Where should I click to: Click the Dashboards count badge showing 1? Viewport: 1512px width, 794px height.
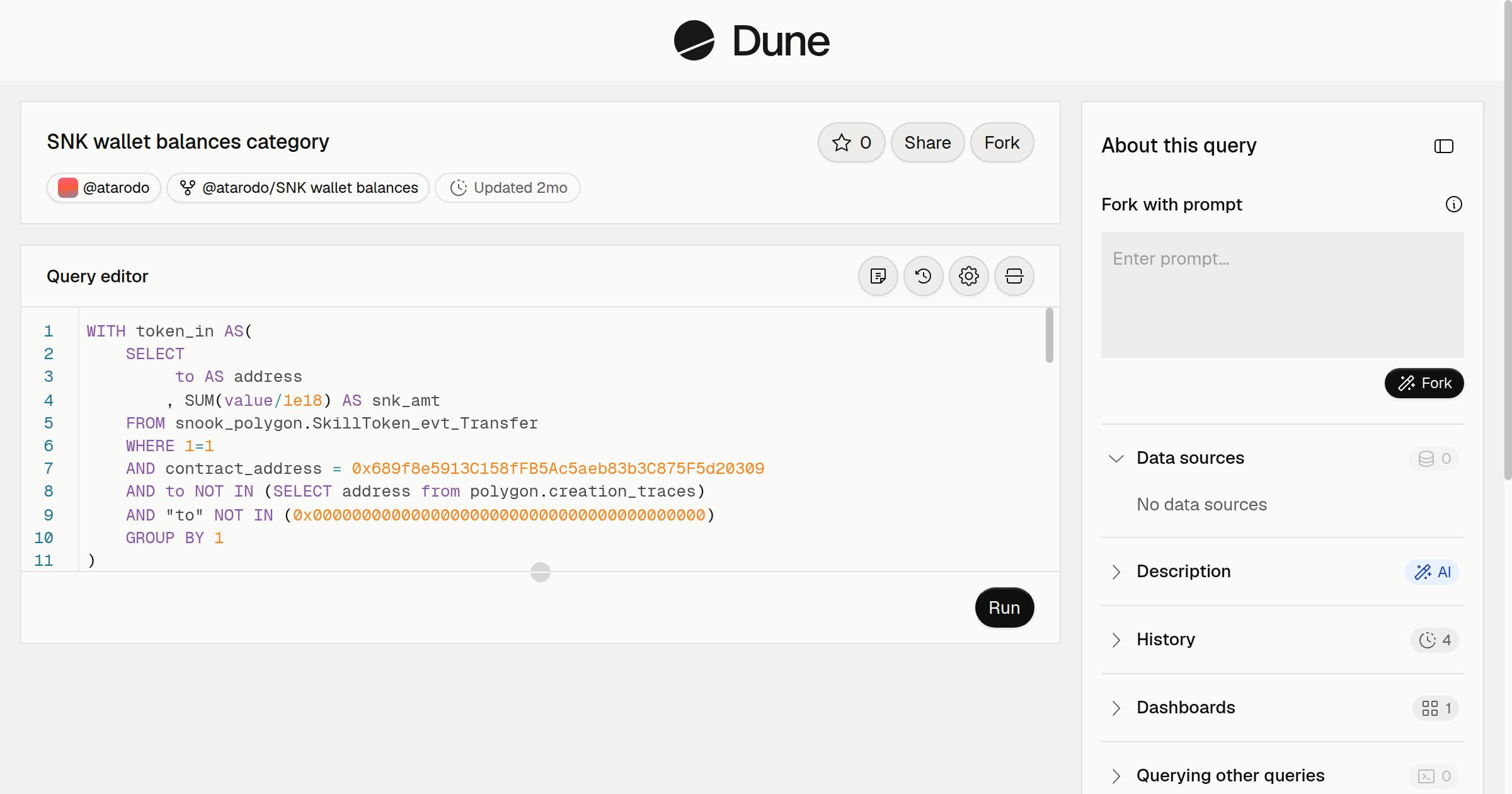(1436, 708)
